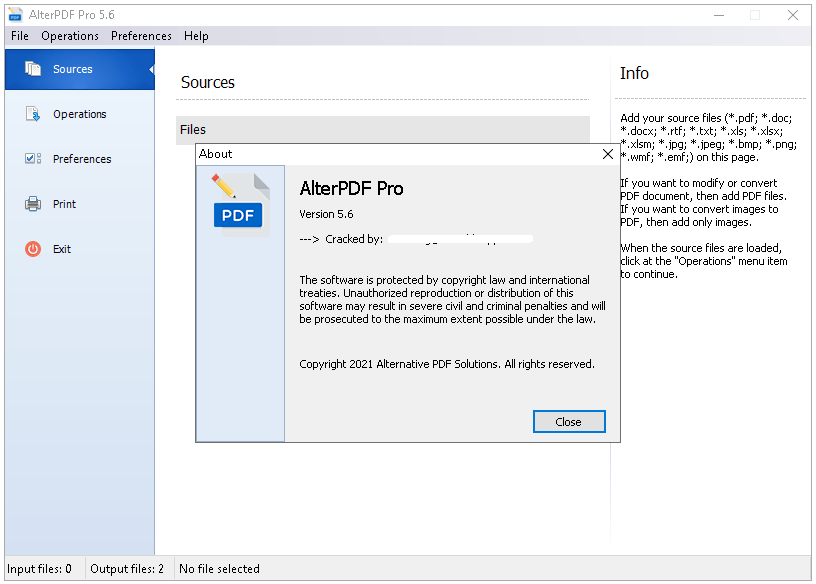Open the Preferences menu in menu bar
The width and height of the screenshot is (816, 584).
(x=141, y=36)
